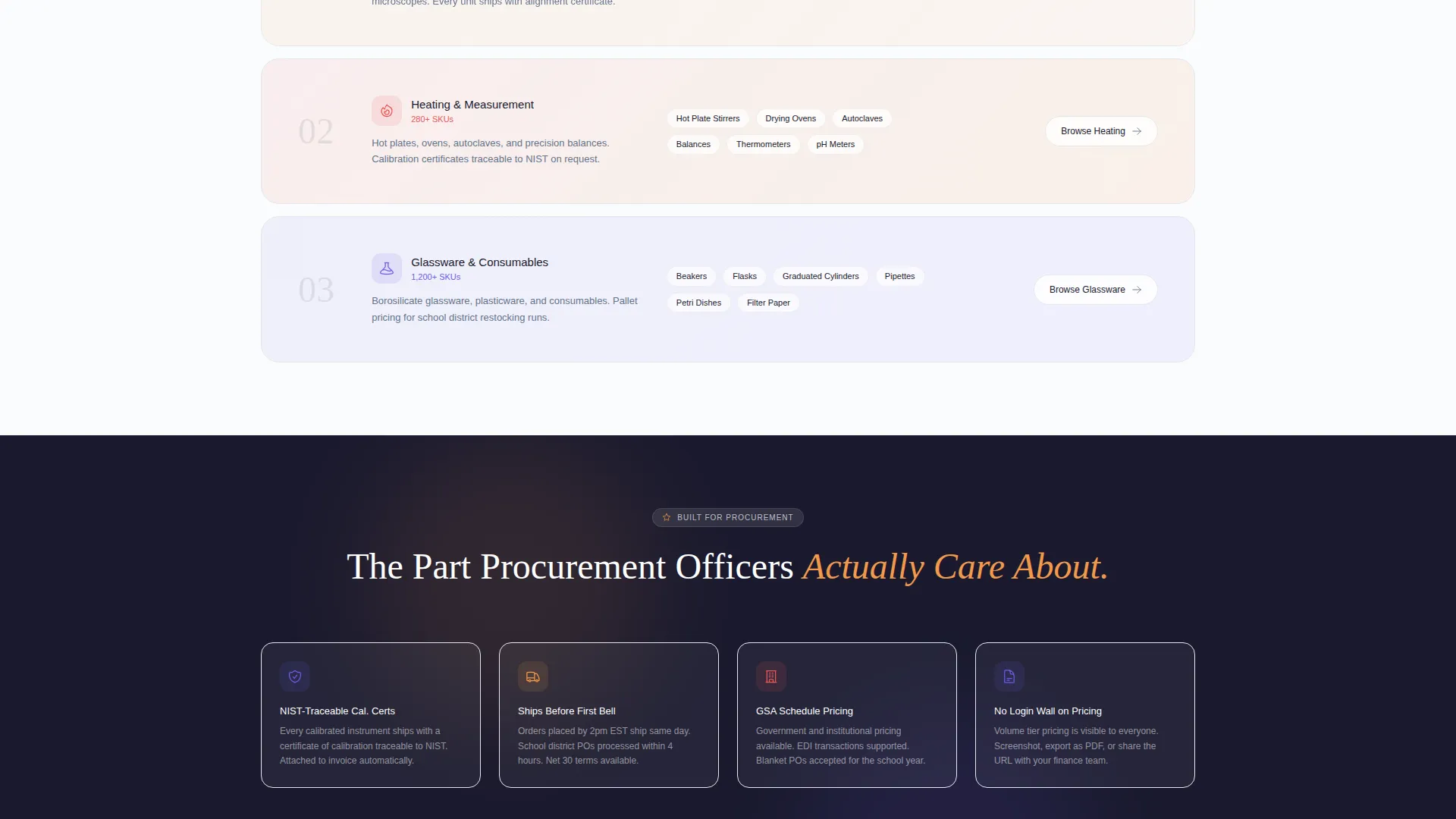Click the GSA Schedule Pricing title

click(x=805, y=711)
